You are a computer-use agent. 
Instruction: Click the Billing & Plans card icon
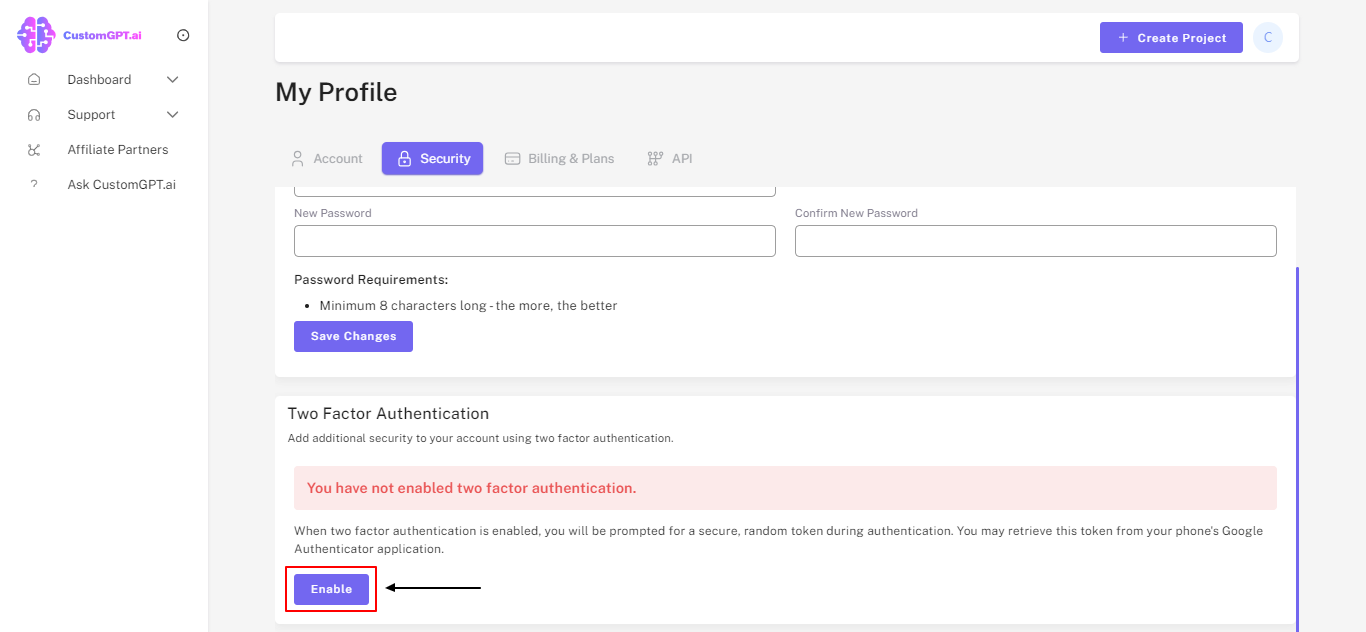pyautogui.click(x=512, y=158)
